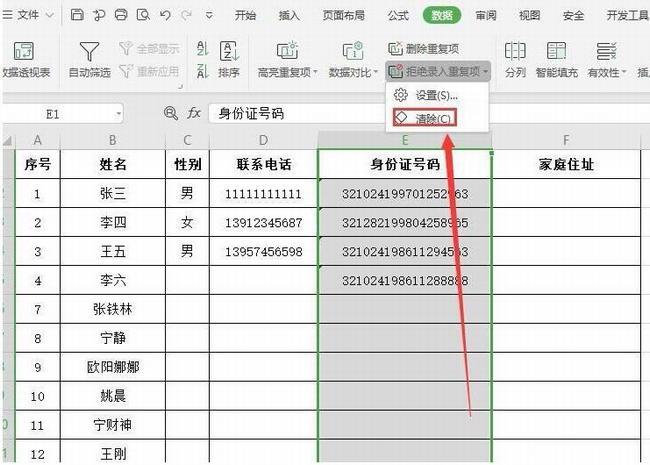Click the cell containing 13957456598
The width and height of the screenshot is (650, 465).
click(x=264, y=252)
